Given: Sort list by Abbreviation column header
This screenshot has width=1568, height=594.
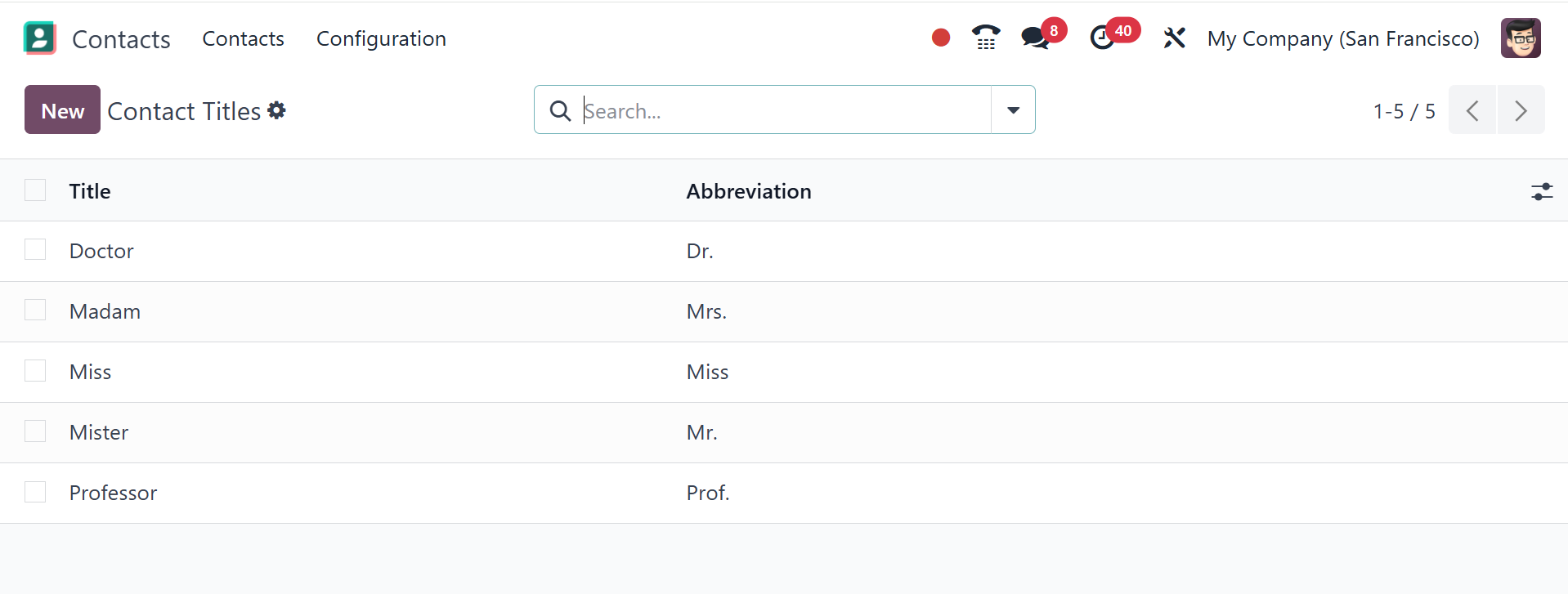Looking at the screenshot, I should (748, 191).
